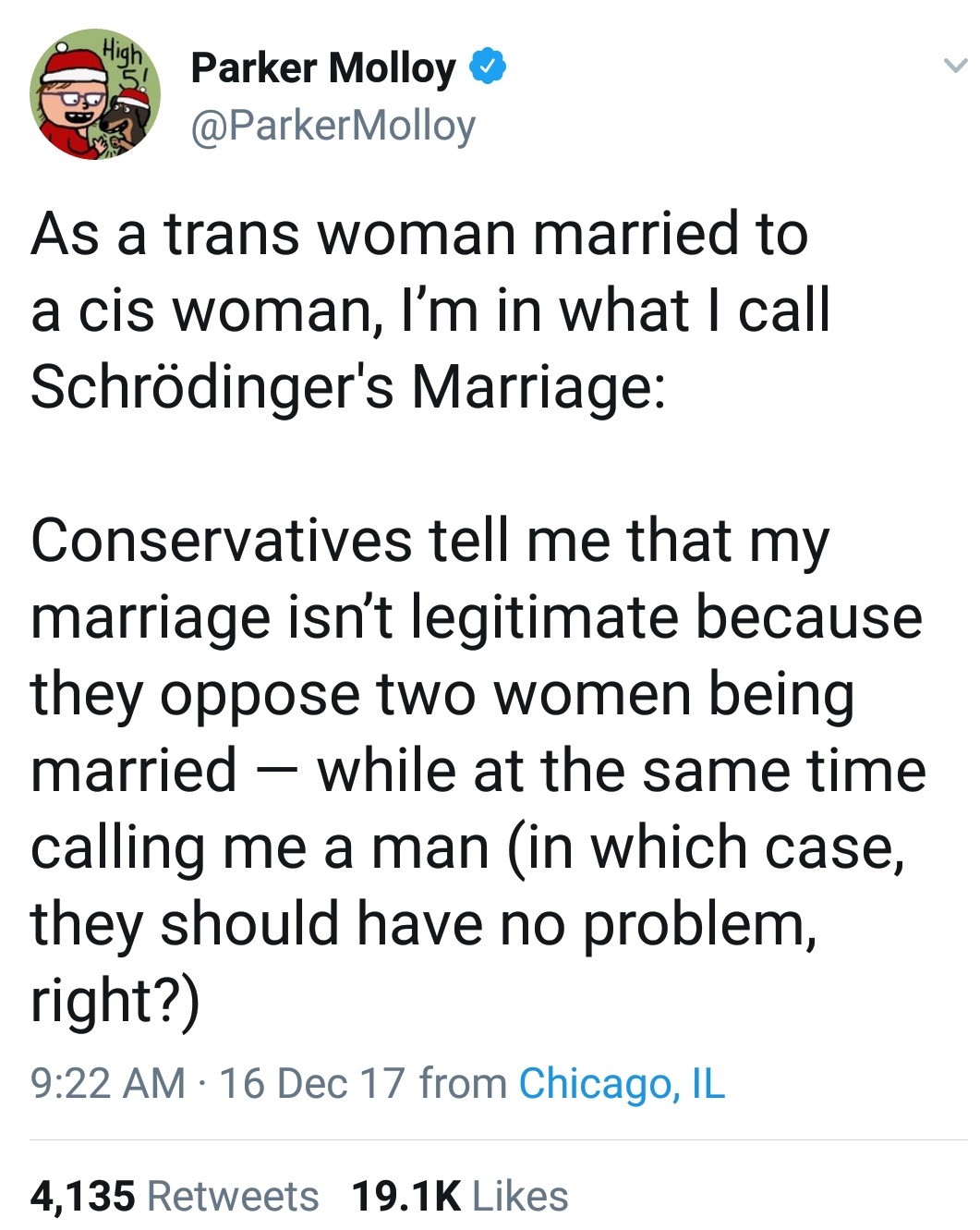Visit the @ParkerMolloy handle link
Screen dimensions: 980x1230
pyautogui.click(x=333, y=125)
